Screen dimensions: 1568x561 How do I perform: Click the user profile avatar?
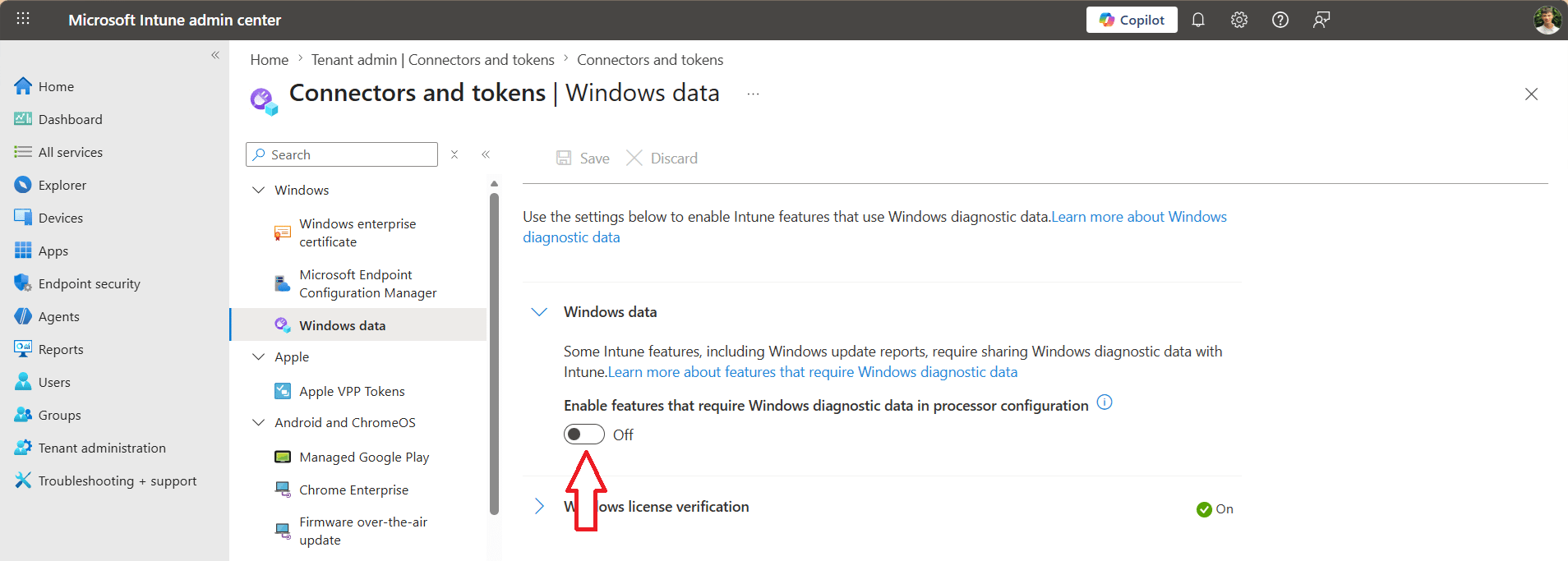pyautogui.click(x=1547, y=20)
